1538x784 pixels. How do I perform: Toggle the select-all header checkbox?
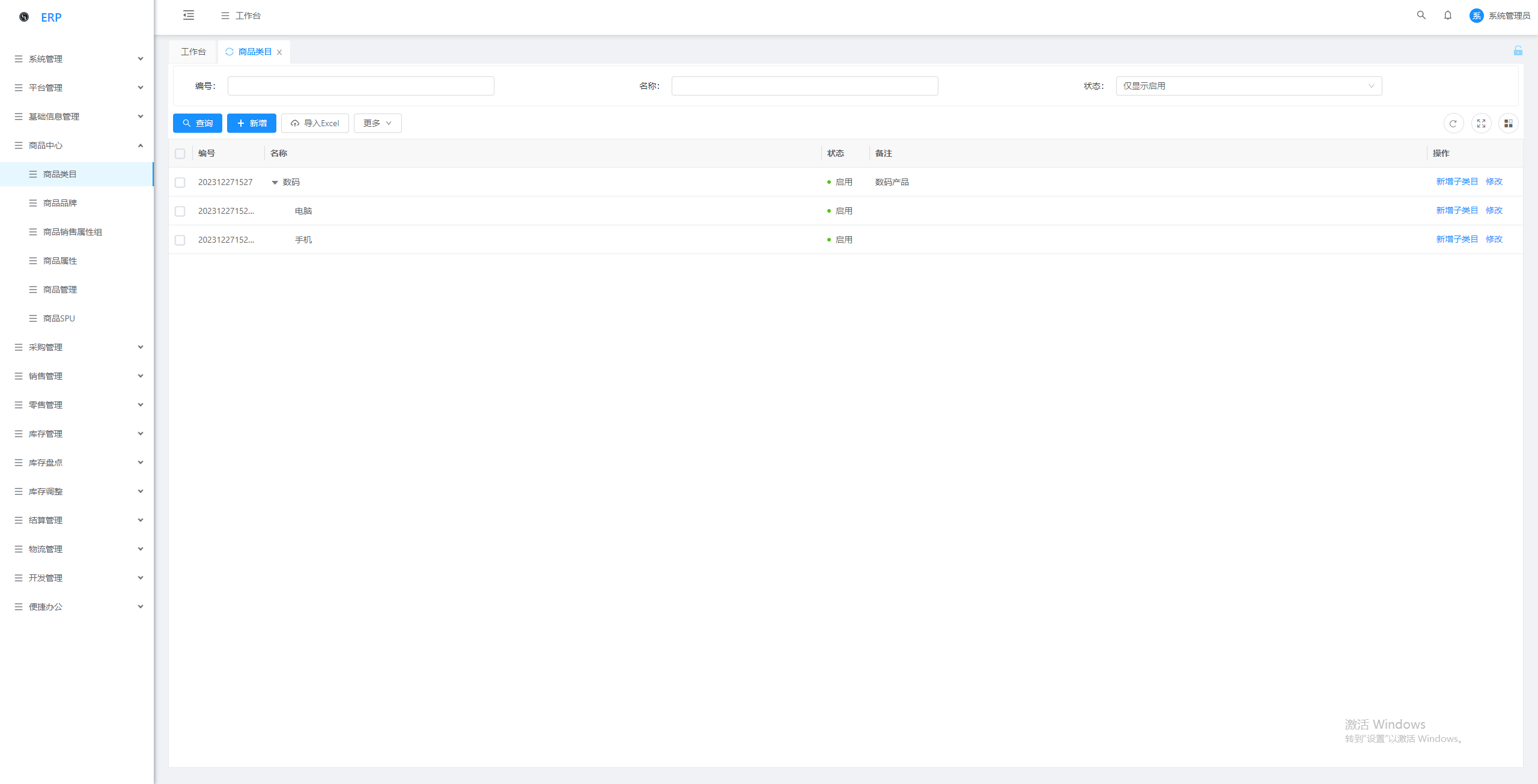tap(180, 154)
